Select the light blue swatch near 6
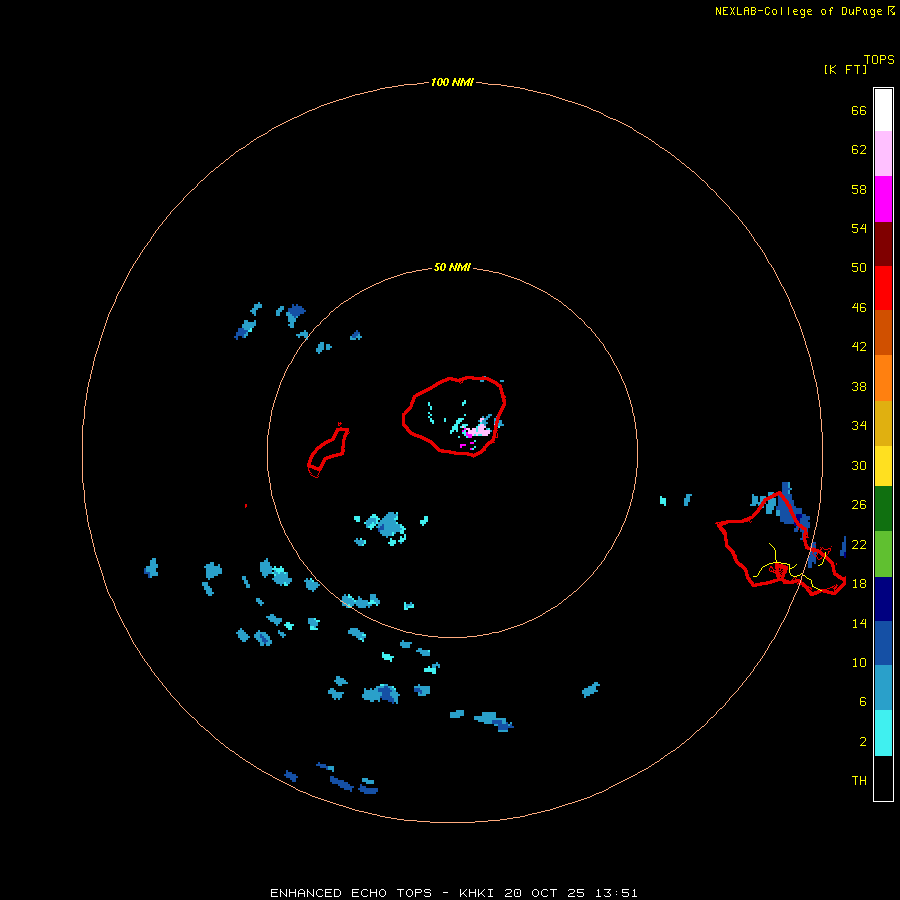This screenshot has width=900, height=900. pyautogui.click(x=883, y=688)
